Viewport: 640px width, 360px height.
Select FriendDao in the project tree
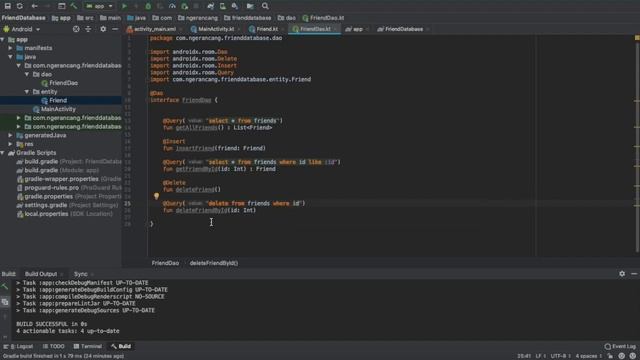(x=63, y=83)
